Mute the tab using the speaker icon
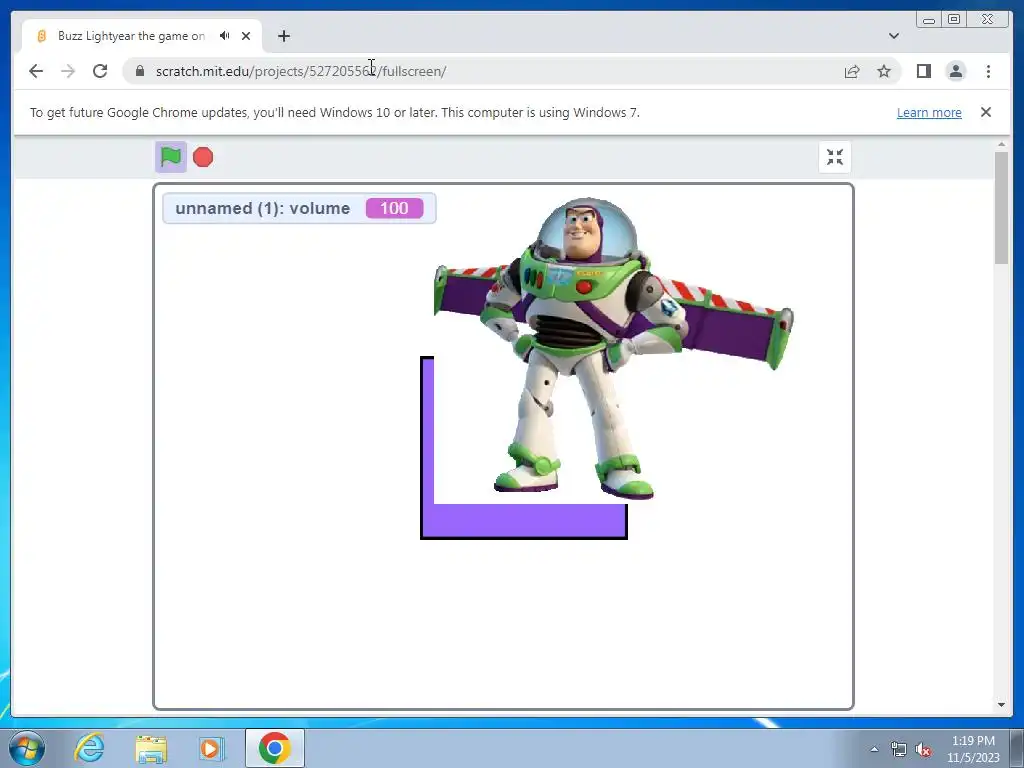The height and width of the screenshot is (768, 1024). 225,36
